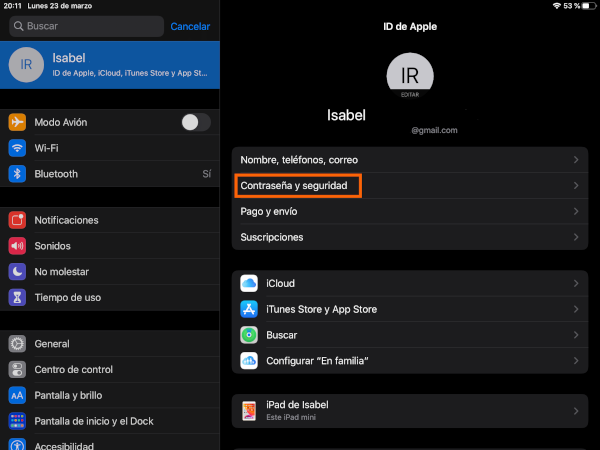Open General settings in sidebar
The width and height of the screenshot is (600, 450).
(x=52, y=344)
